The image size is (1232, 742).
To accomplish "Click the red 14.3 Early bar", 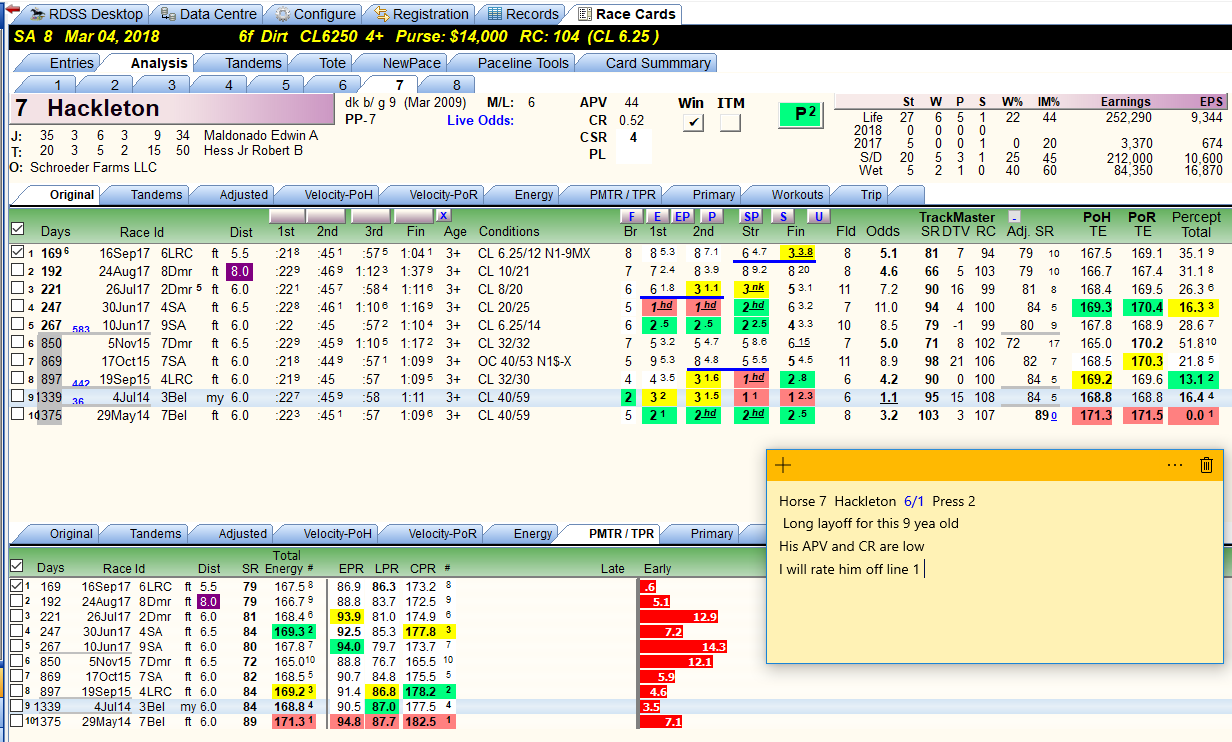I will 683,647.
